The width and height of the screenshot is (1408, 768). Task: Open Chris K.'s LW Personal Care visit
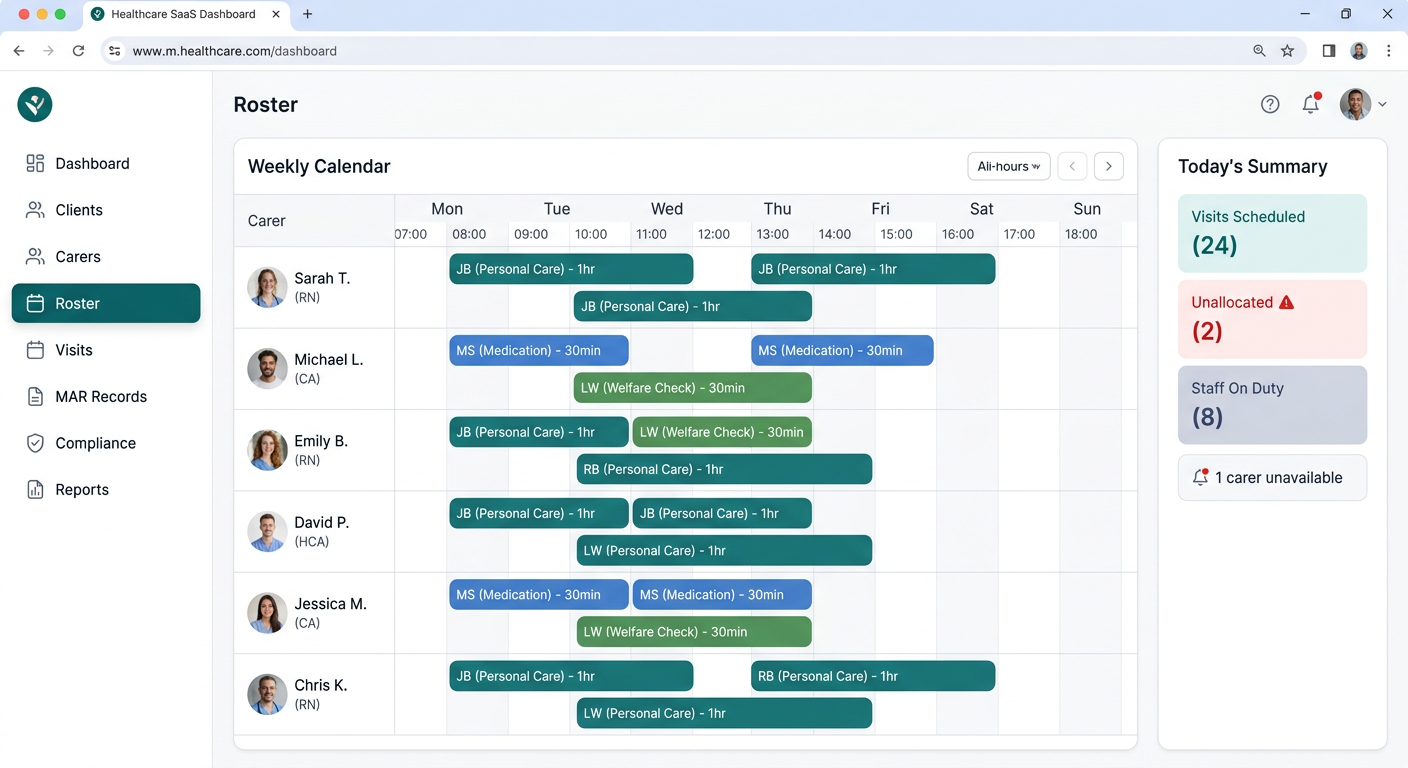(x=724, y=713)
